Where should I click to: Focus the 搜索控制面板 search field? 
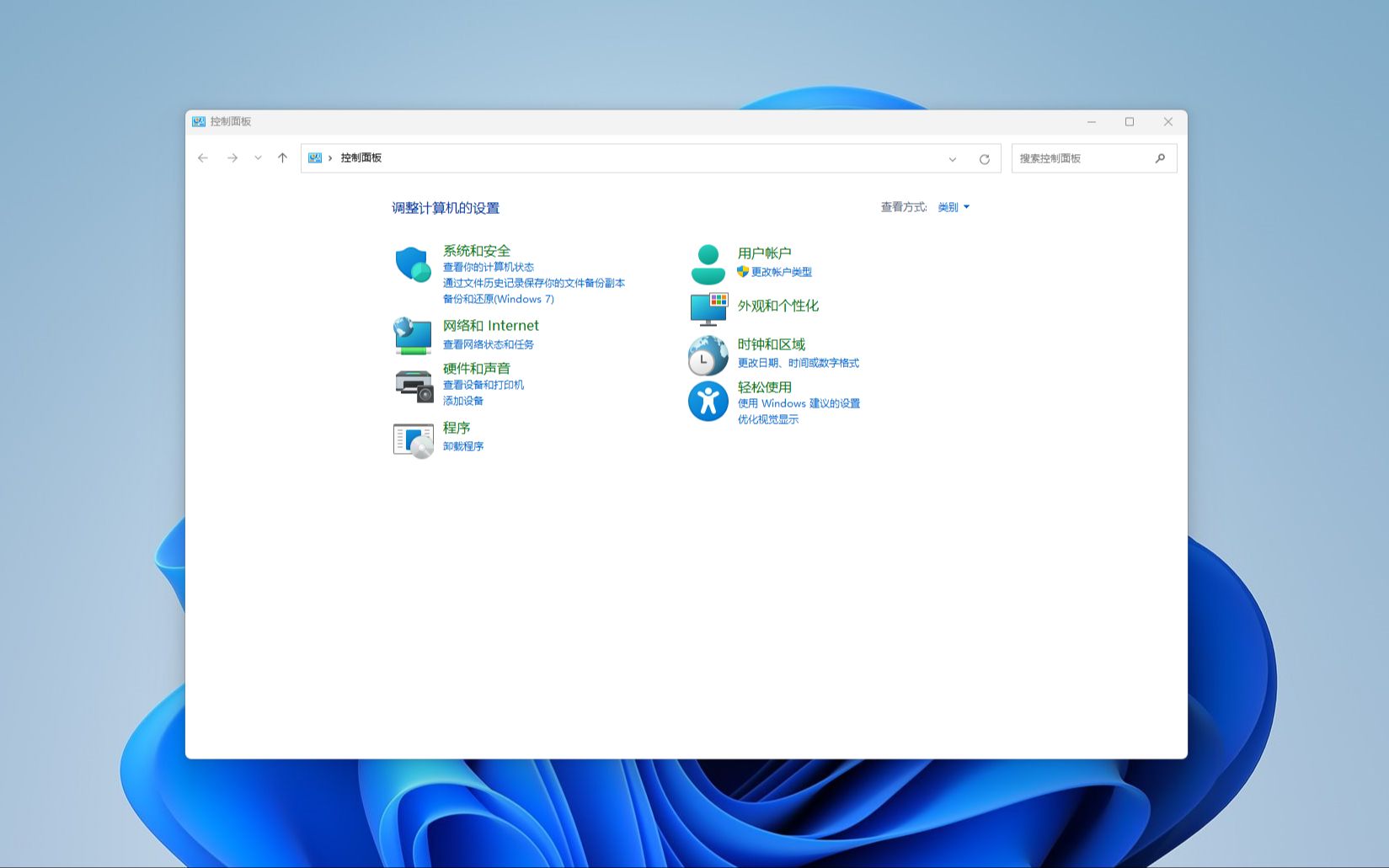pyautogui.click(x=1094, y=158)
